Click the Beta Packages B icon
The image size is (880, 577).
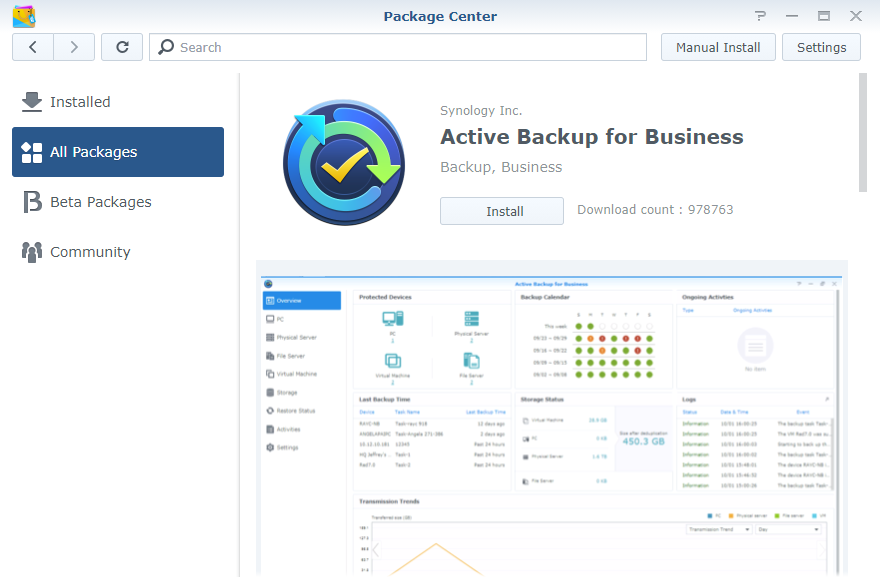point(32,202)
